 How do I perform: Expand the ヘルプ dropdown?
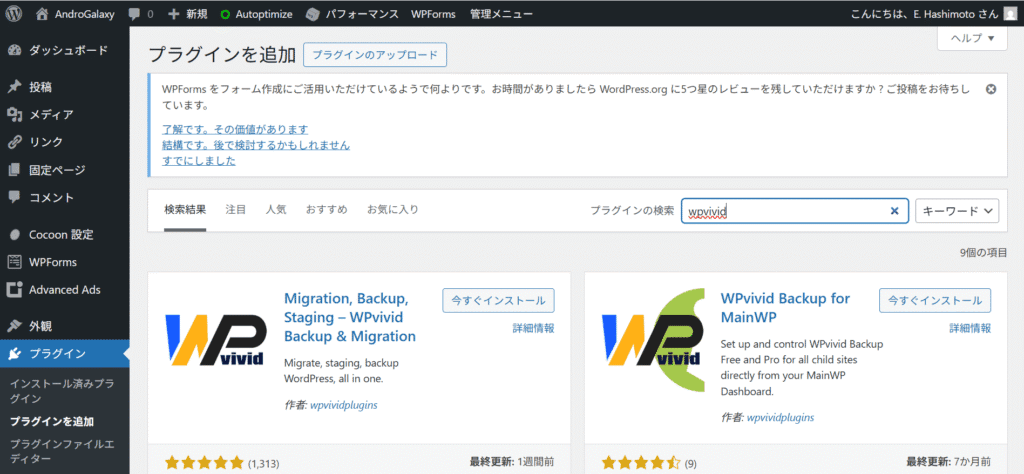[x=973, y=38]
